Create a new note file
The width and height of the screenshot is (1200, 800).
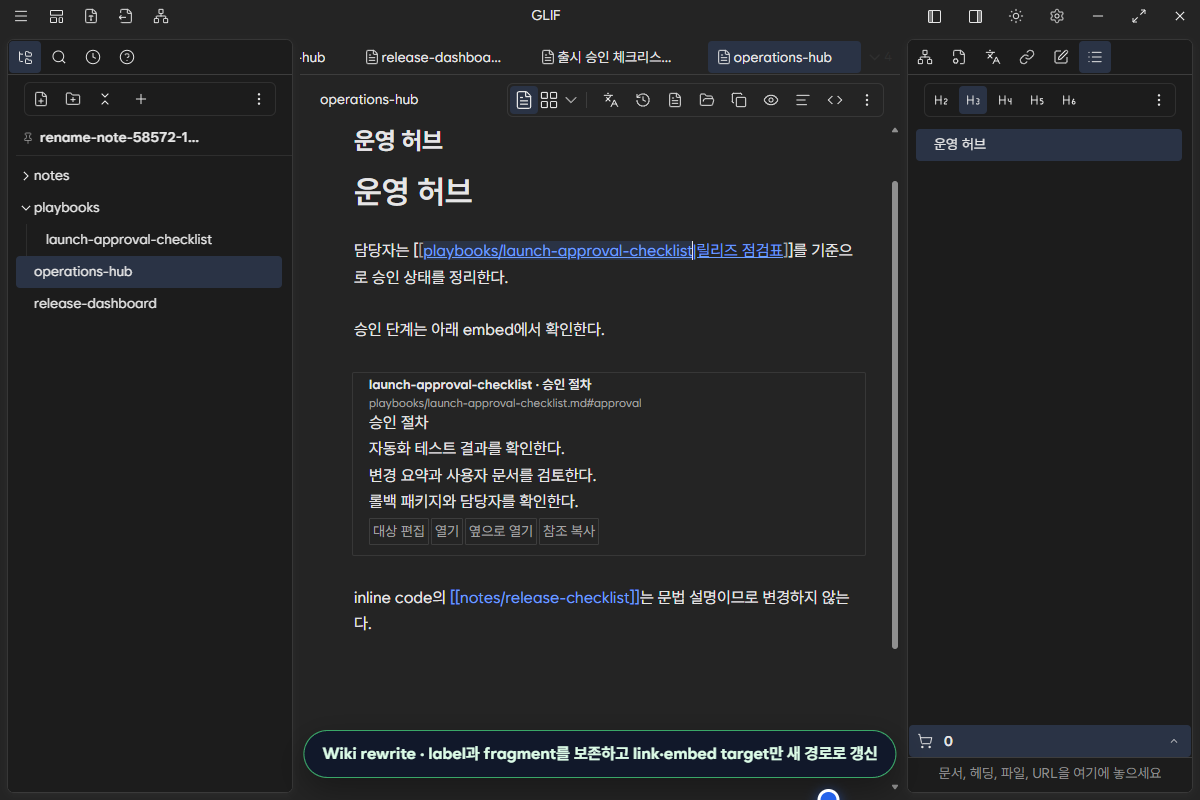click(x=41, y=99)
